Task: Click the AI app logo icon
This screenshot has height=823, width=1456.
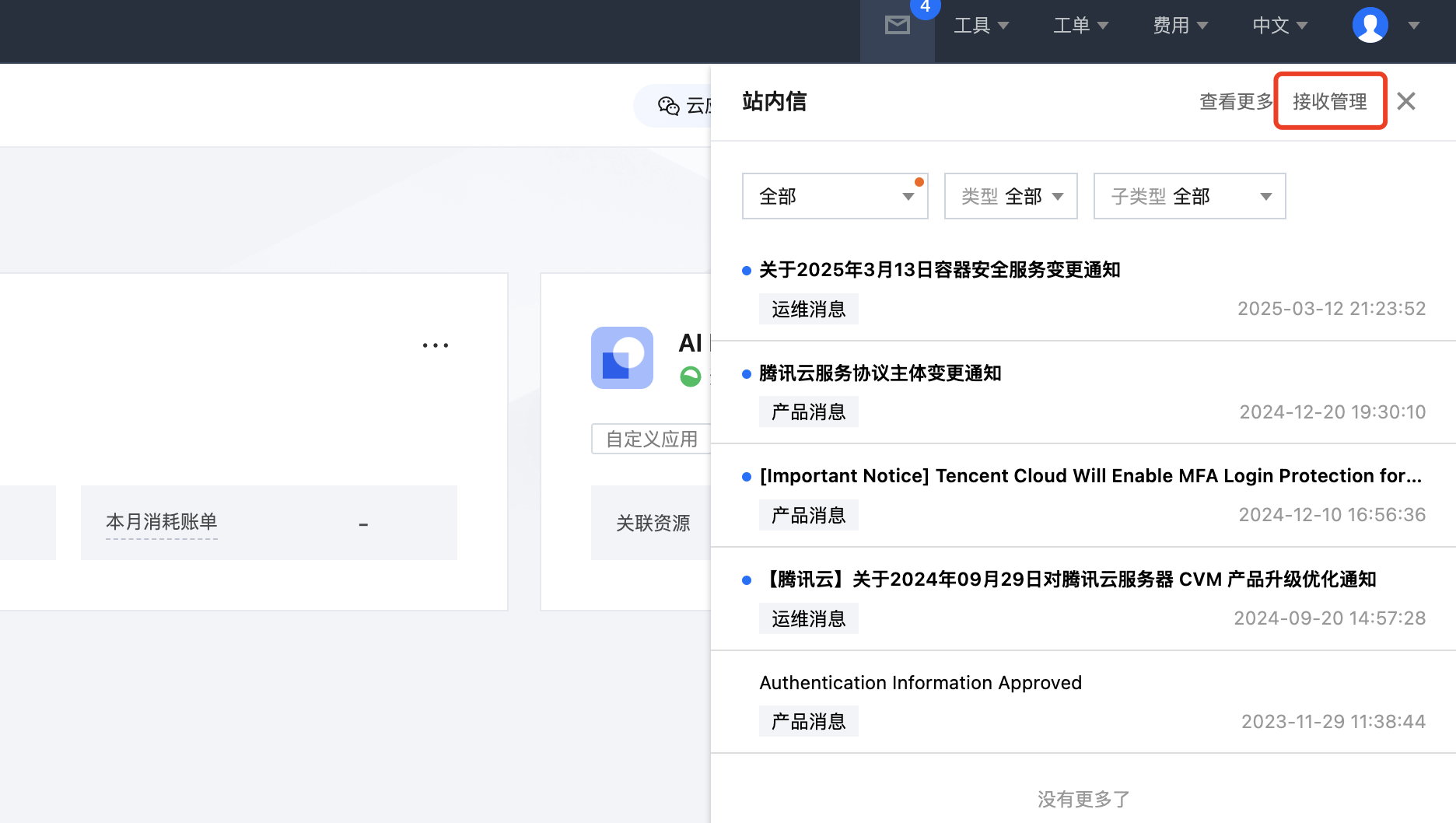Action: [x=622, y=358]
